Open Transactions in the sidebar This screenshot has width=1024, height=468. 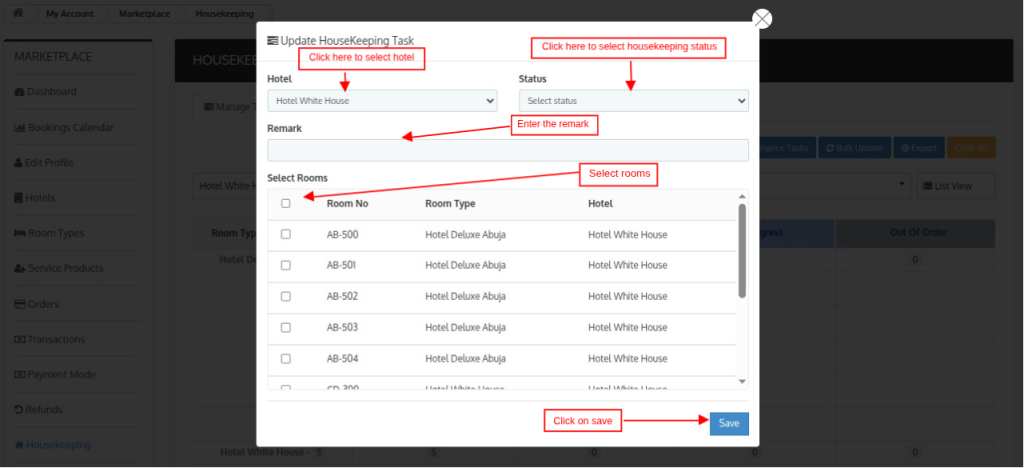(56, 339)
